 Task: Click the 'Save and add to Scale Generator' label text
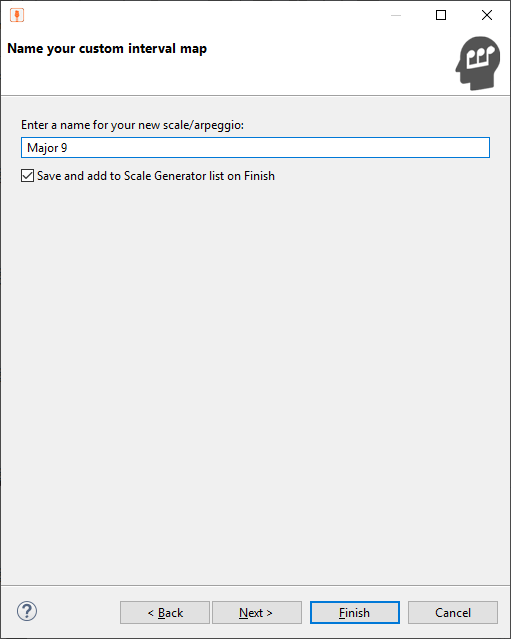tap(156, 176)
